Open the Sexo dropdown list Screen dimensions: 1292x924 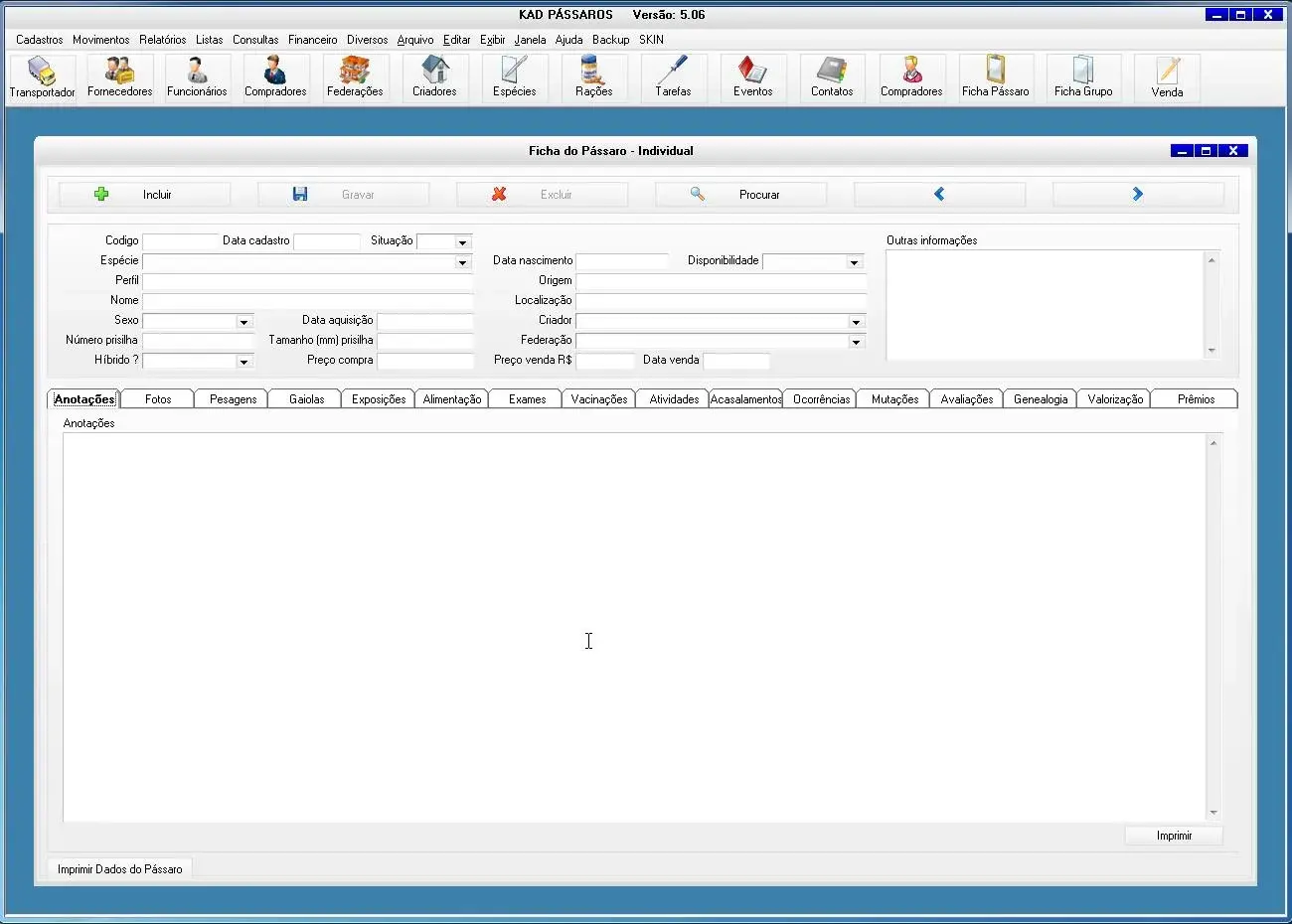click(x=243, y=322)
